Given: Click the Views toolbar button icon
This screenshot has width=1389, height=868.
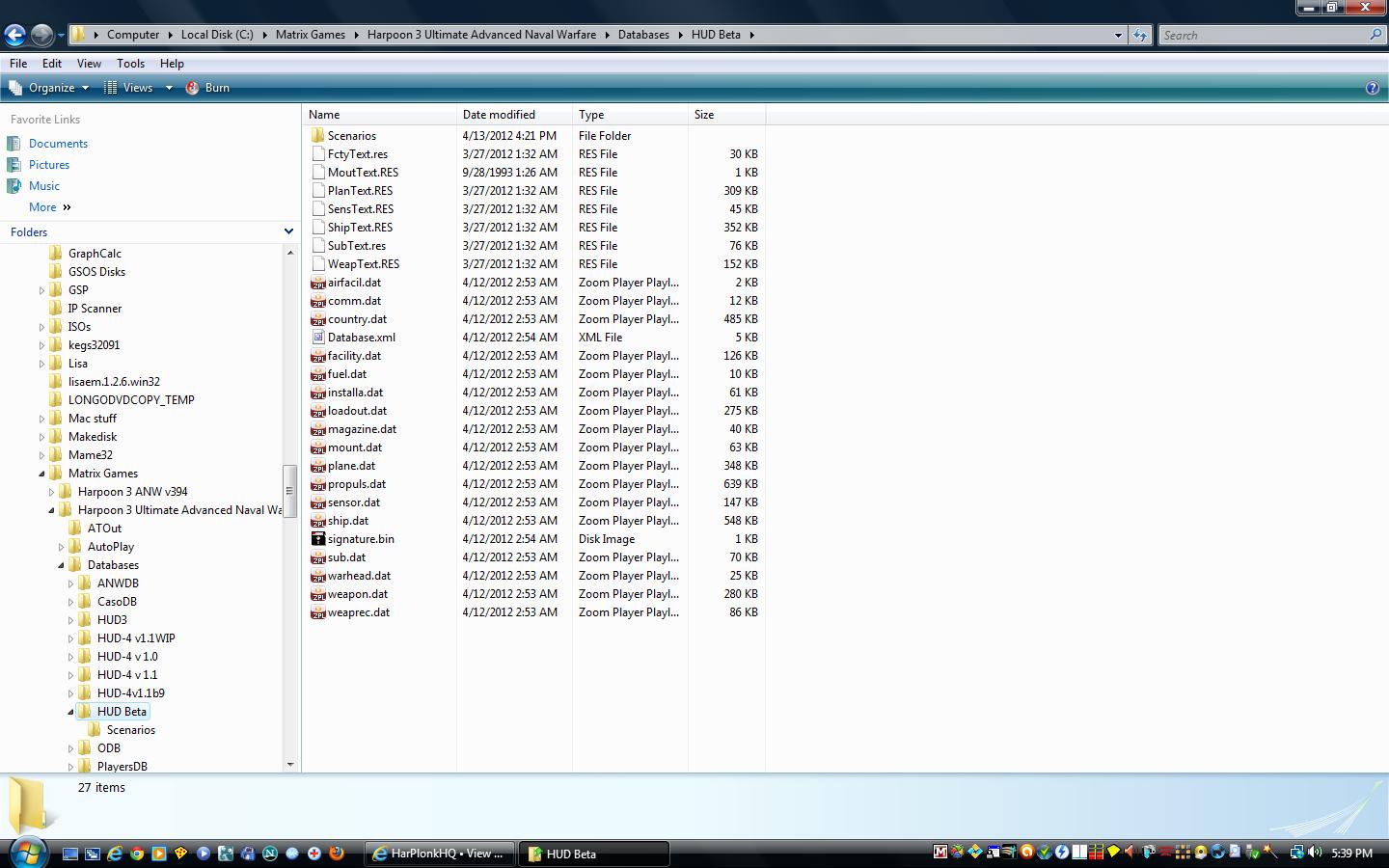Looking at the screenshot, I should [x=111, y=88].
